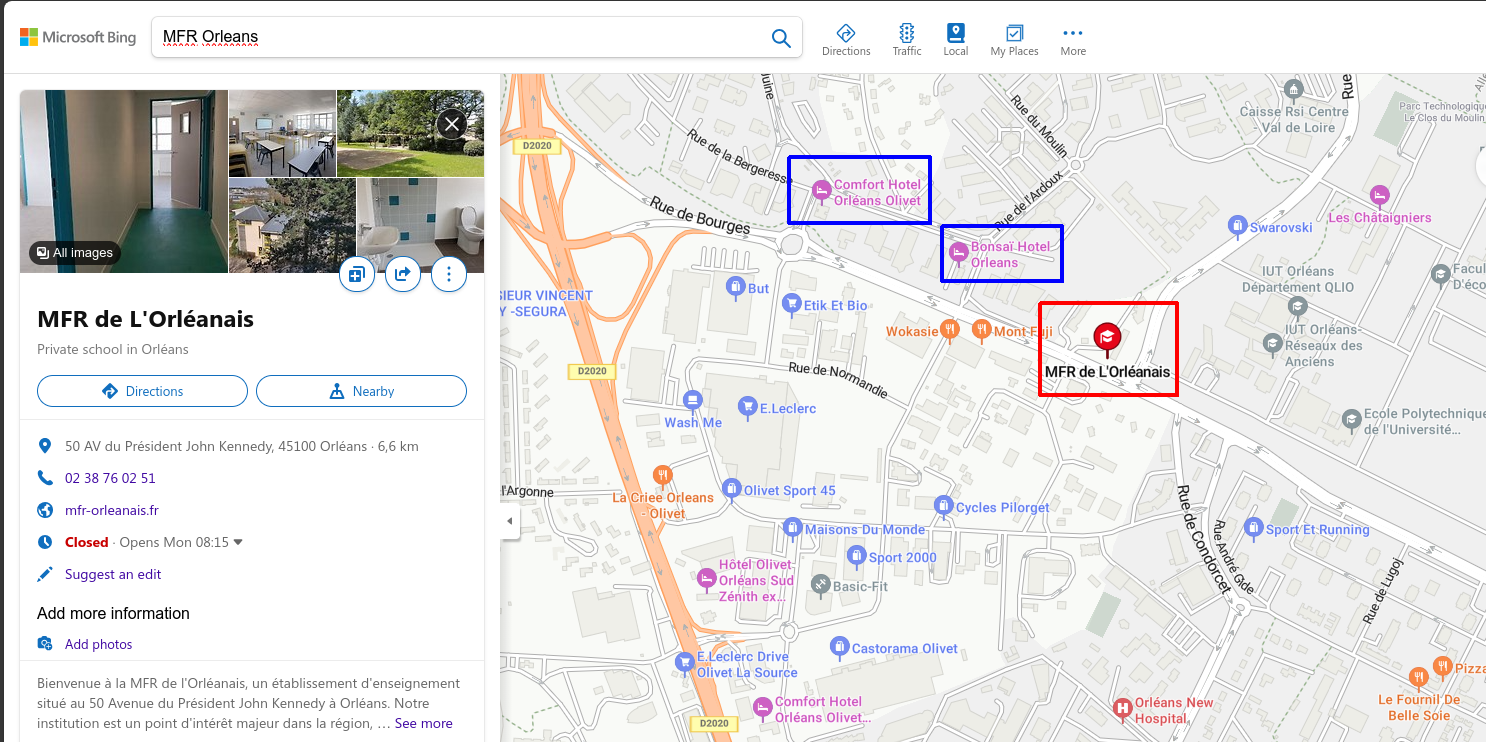Close the MFR de L'Orléanais info card
Viewport: 1486px width, 742px height.
[x=452, y=124]
